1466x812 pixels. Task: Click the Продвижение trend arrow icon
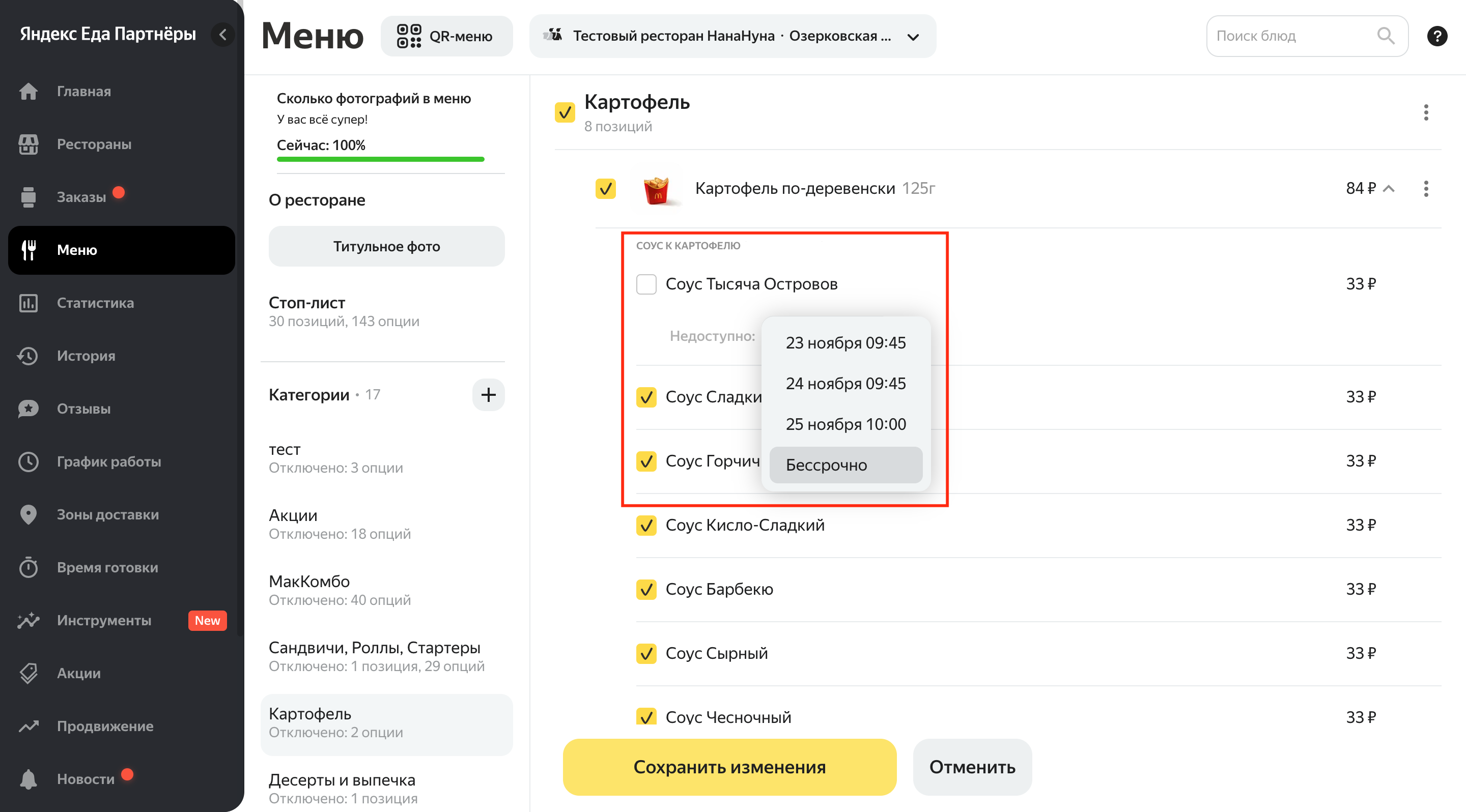coord(28,726)
